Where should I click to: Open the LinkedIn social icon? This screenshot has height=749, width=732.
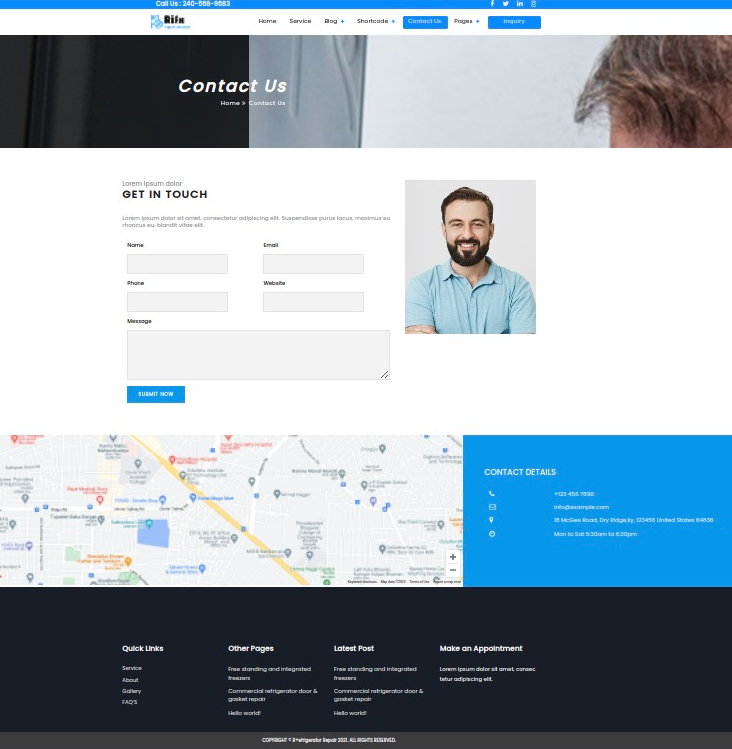519,4
